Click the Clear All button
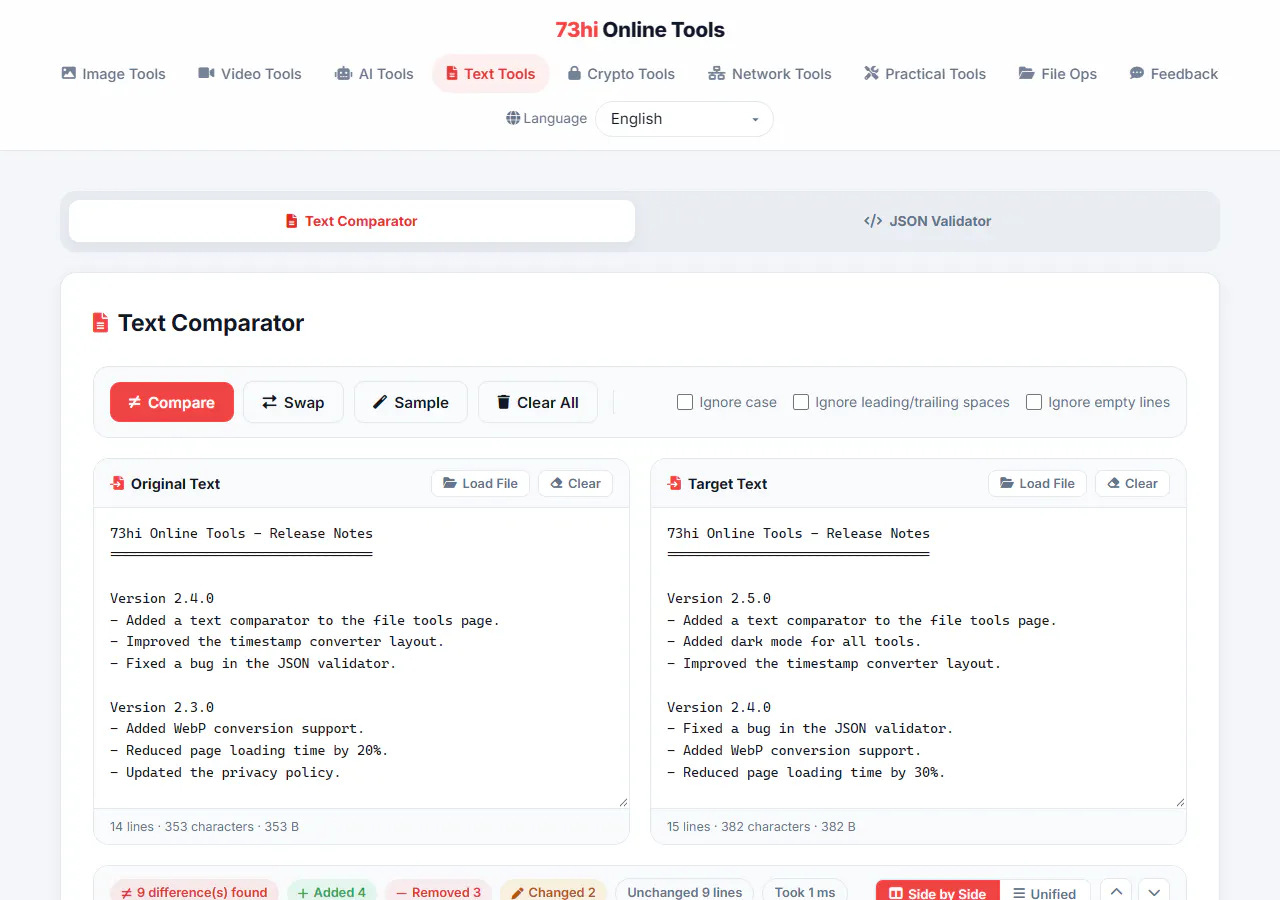 point(538,402)
